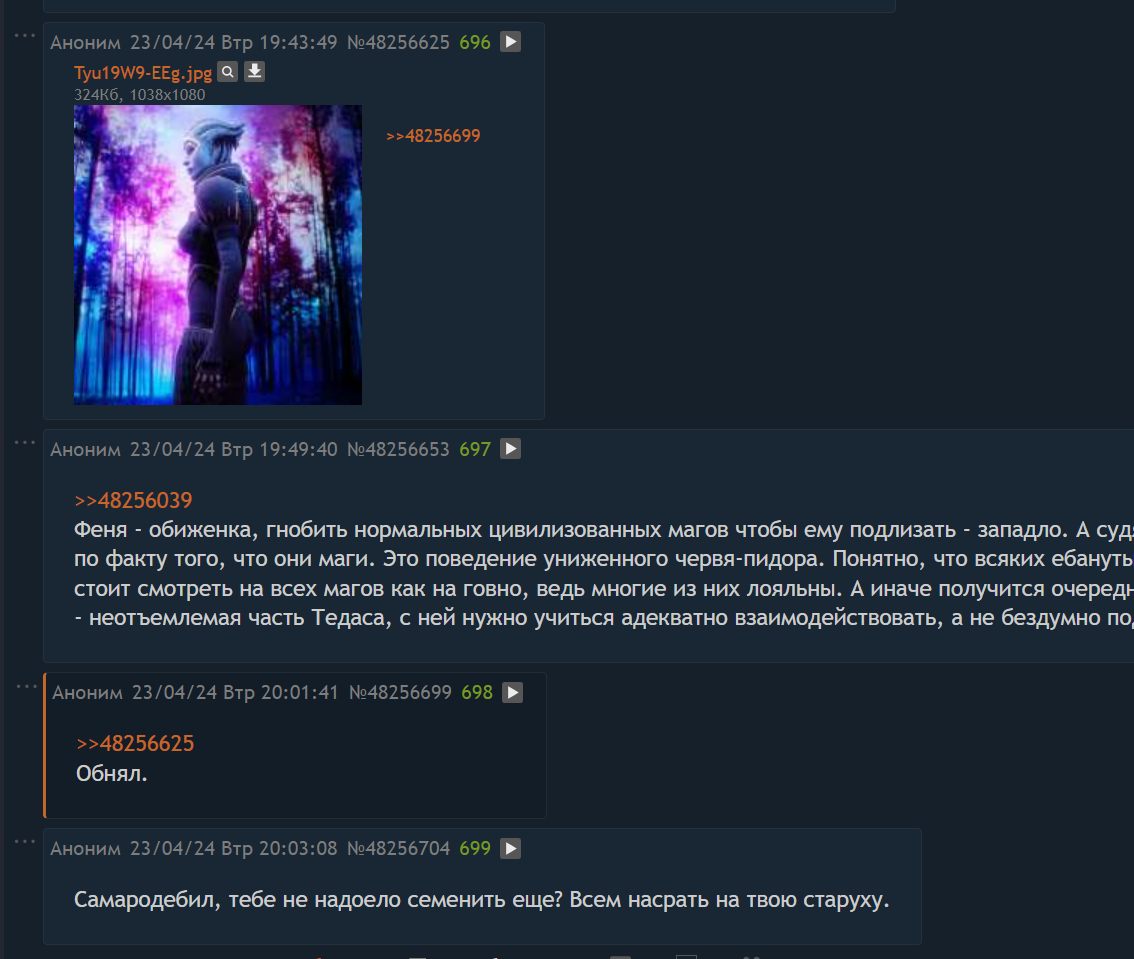Click post number №48256699 in the header
Viewport: 1134px width, 959px height.
[x=401, y=693]
